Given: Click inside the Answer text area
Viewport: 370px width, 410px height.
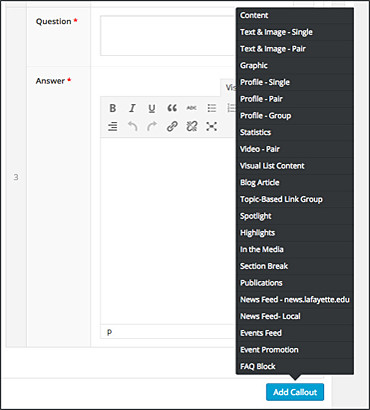Looking at the screenshot, I should 168,231.
